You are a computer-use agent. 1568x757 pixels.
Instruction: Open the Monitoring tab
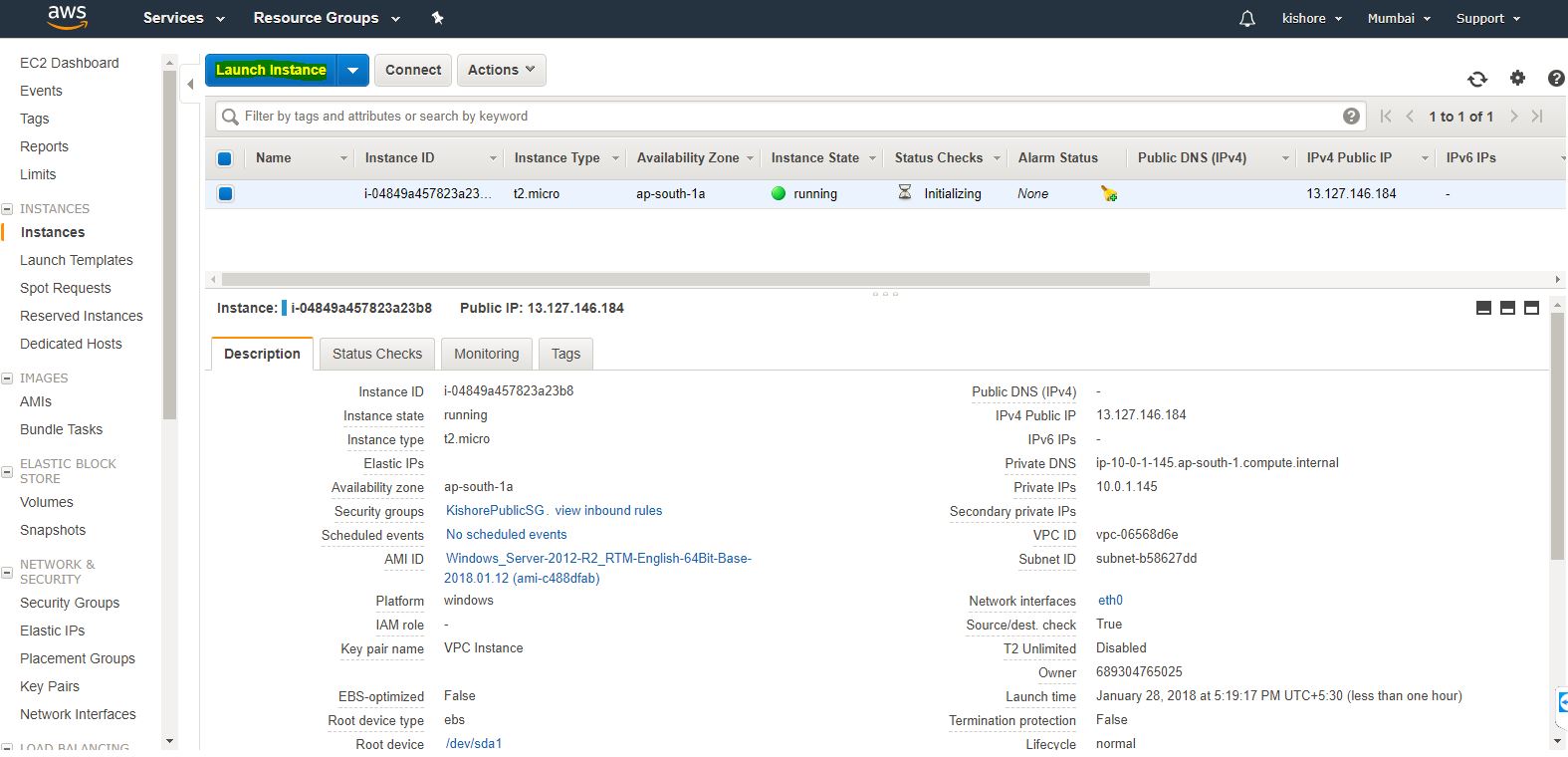point(486,354)
